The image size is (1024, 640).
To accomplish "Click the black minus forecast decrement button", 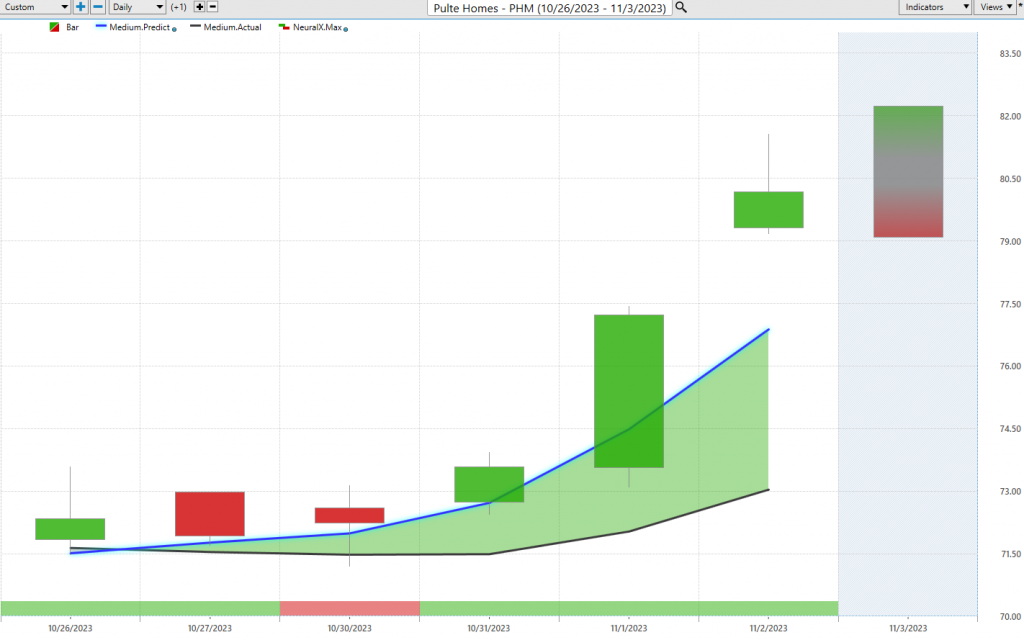I will (x=212, y=7).
